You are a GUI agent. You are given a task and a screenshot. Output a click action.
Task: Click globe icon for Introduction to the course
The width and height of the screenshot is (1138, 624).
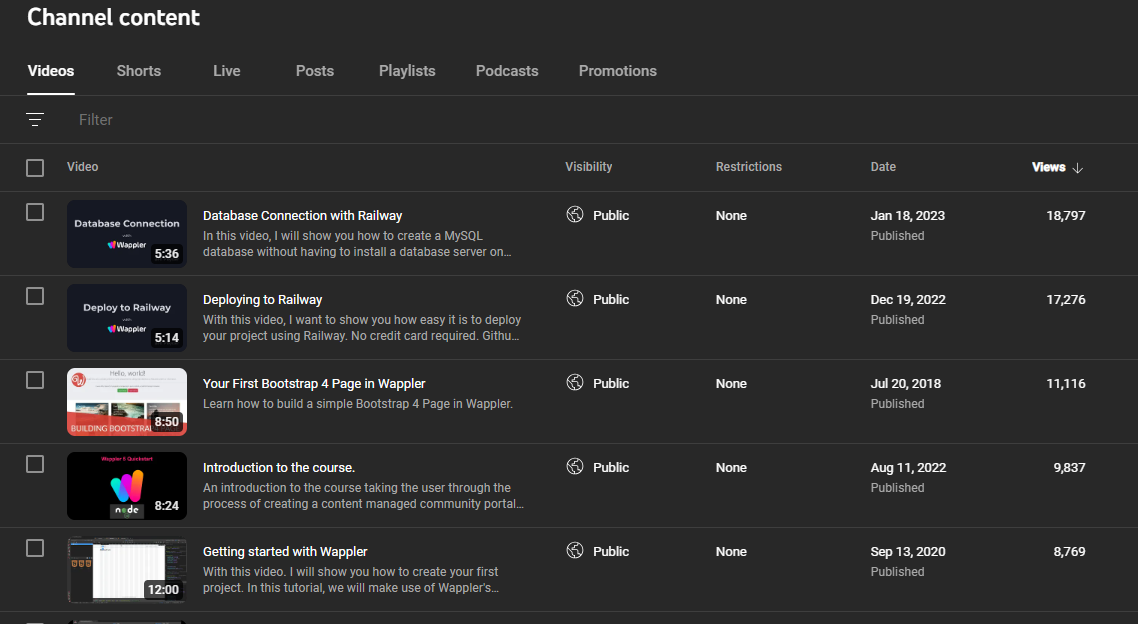pos(575,467)
